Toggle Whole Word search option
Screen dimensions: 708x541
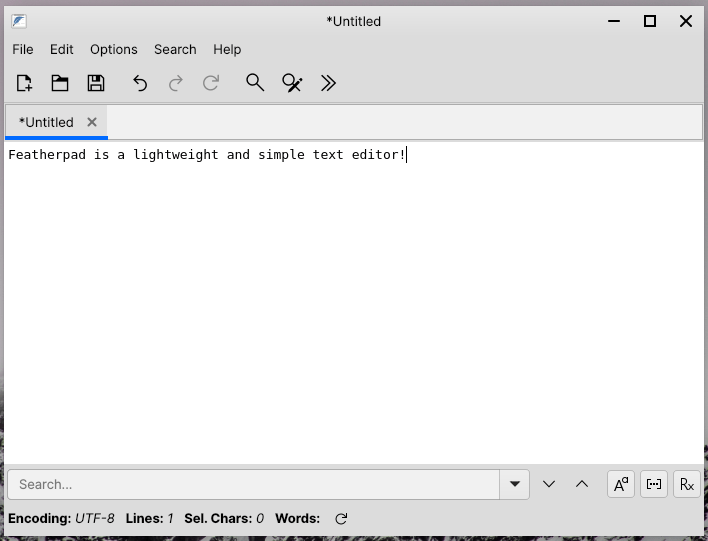coord(654,484)
